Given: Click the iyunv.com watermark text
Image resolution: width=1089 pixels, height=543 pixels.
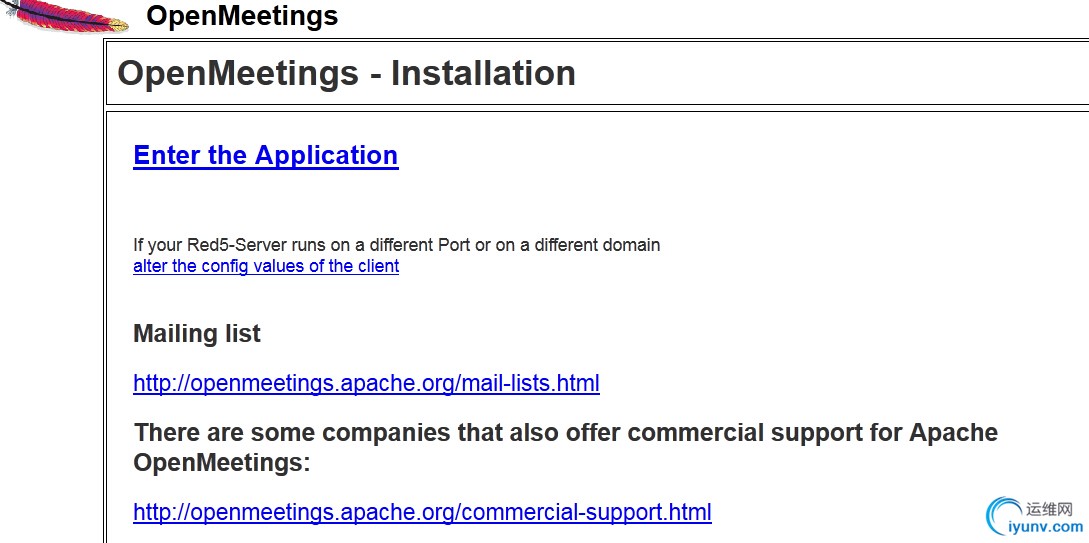Looking at the screenshot, I should [1045, 528].
